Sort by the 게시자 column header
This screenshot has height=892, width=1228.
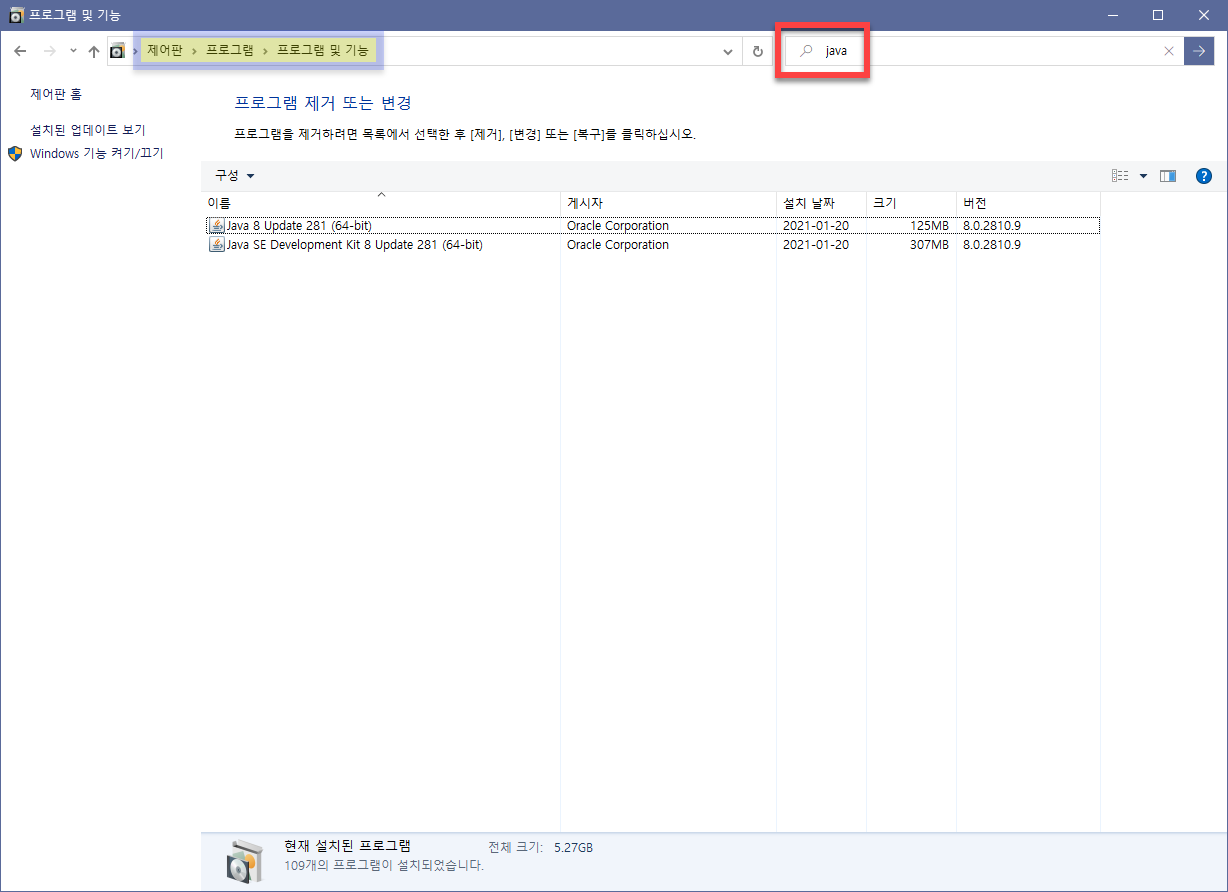tap(668, 203)
